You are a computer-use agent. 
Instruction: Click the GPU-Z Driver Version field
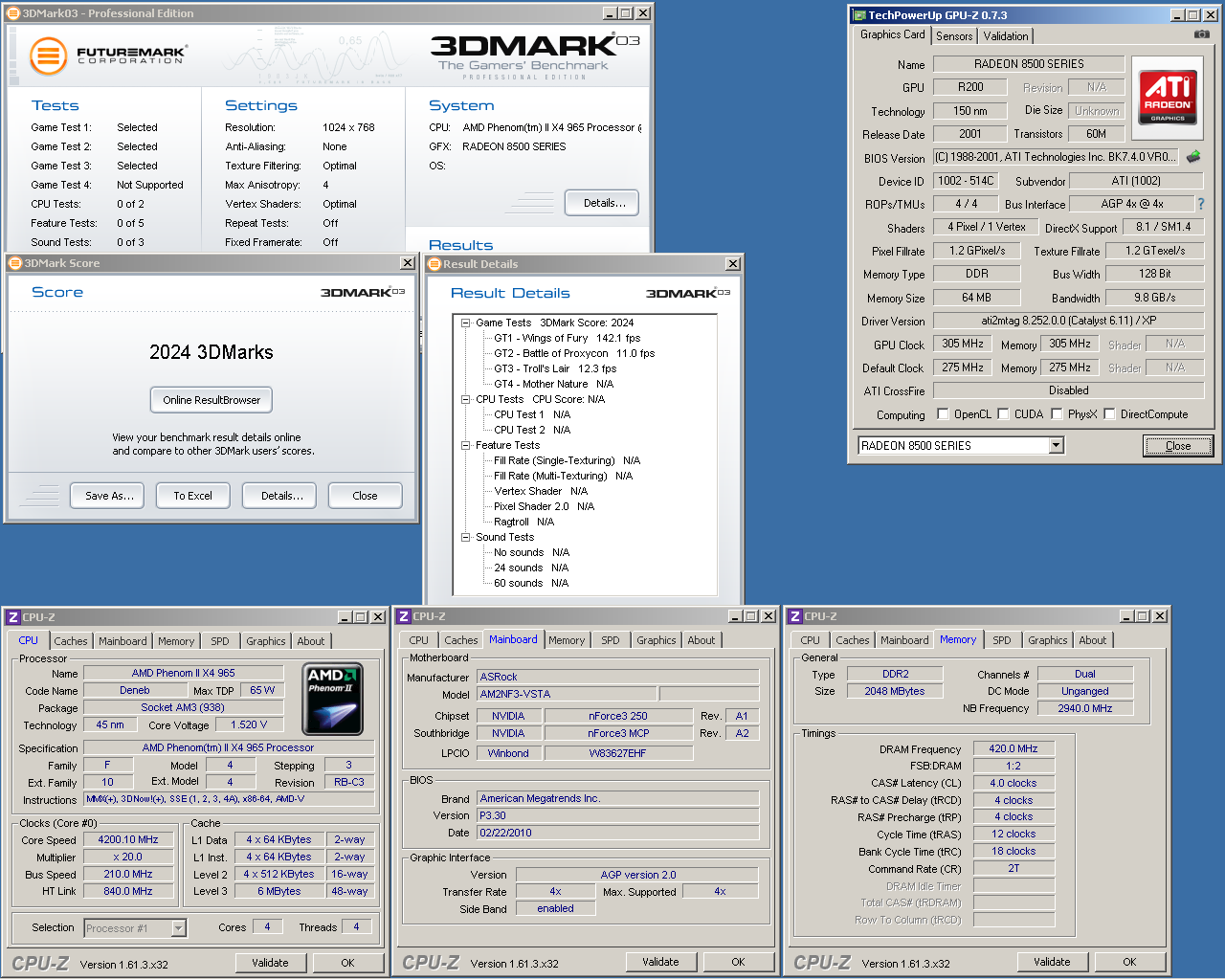point(1068,321)
